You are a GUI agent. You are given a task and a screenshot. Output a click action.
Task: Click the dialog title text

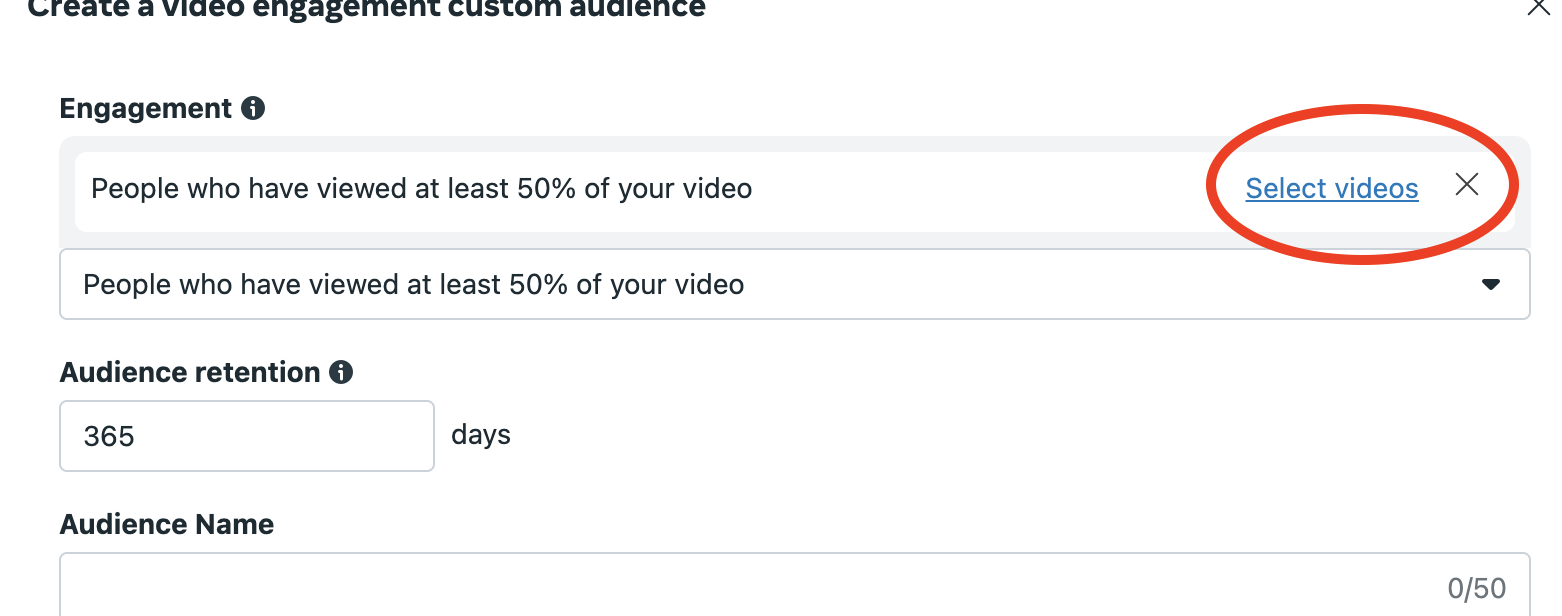coord(366,9)
